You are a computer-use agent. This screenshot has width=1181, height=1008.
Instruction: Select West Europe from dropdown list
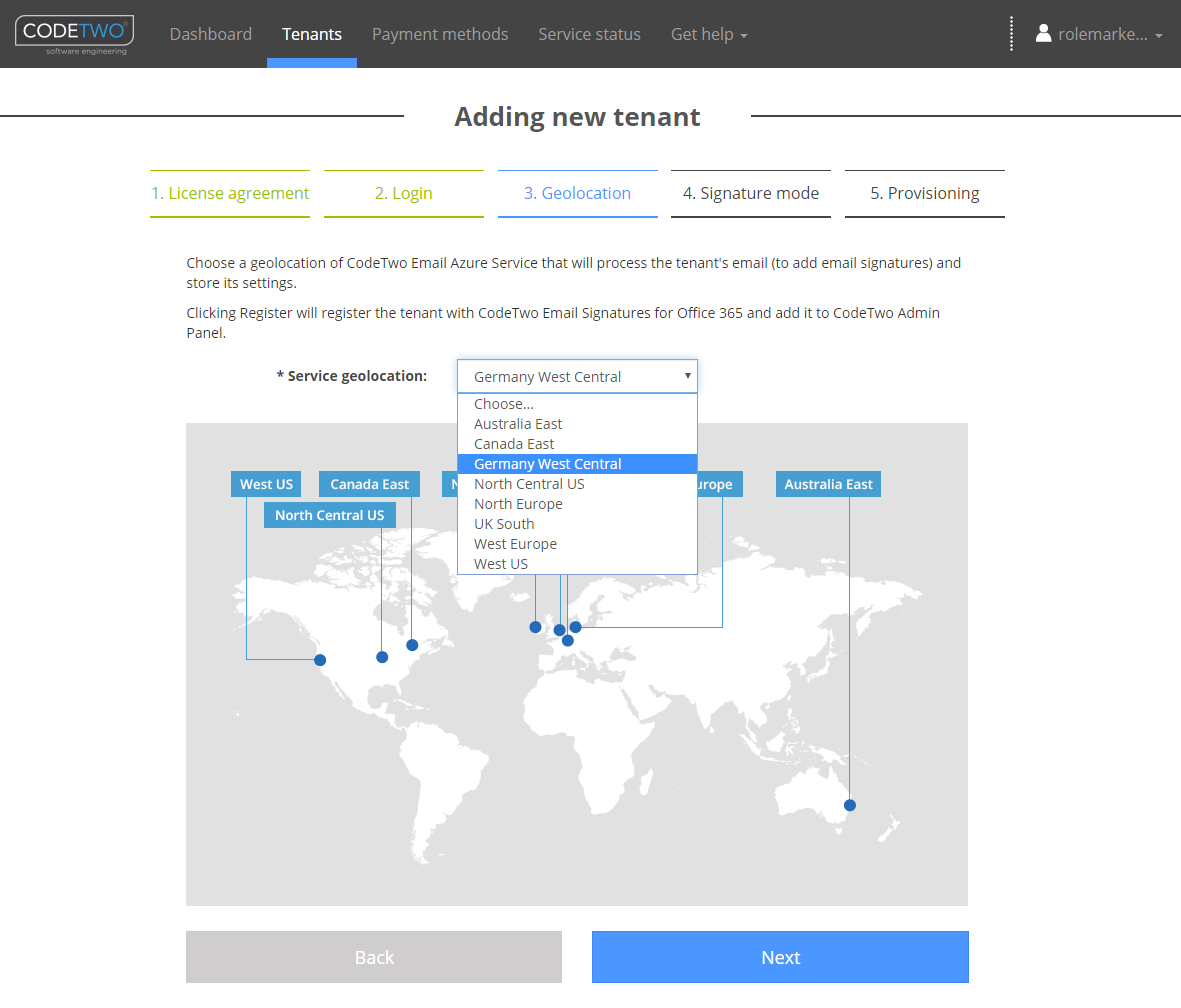tap(577, 544)
